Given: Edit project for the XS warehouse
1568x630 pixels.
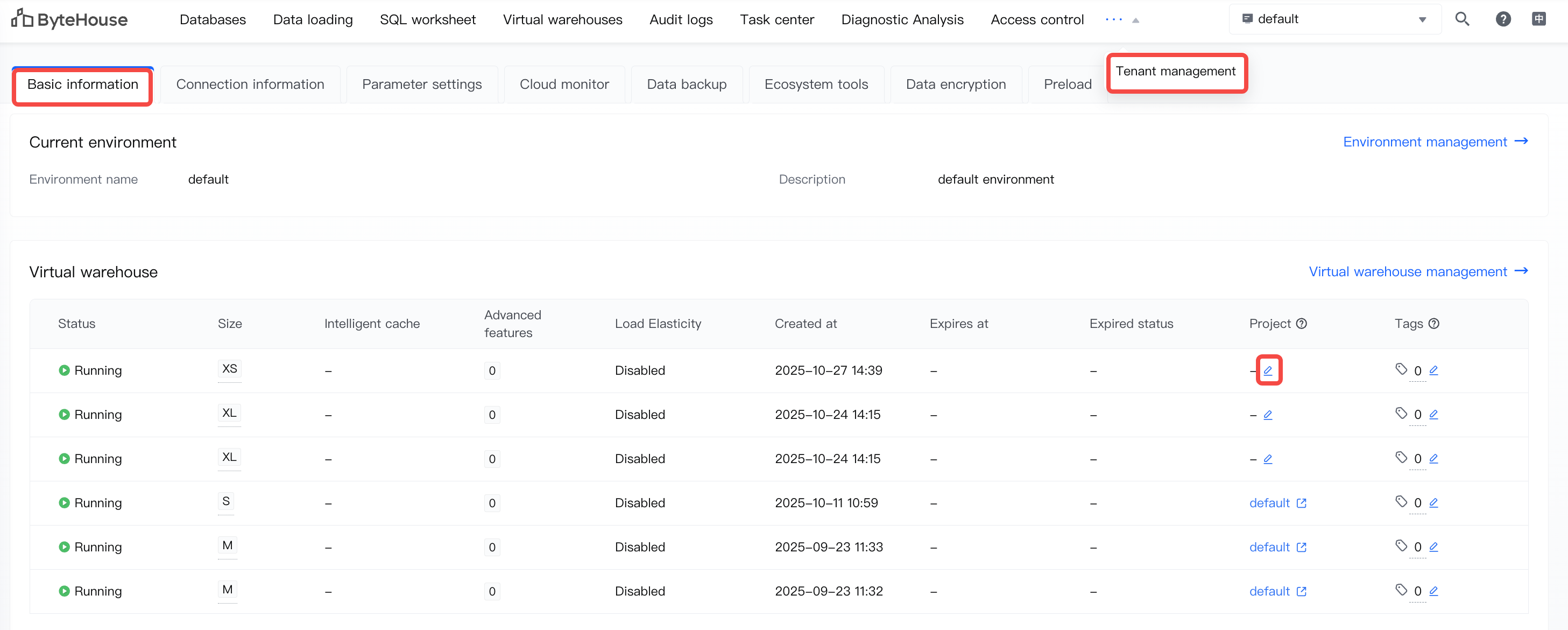Looking at the screenshot, I should [1268, 370].
